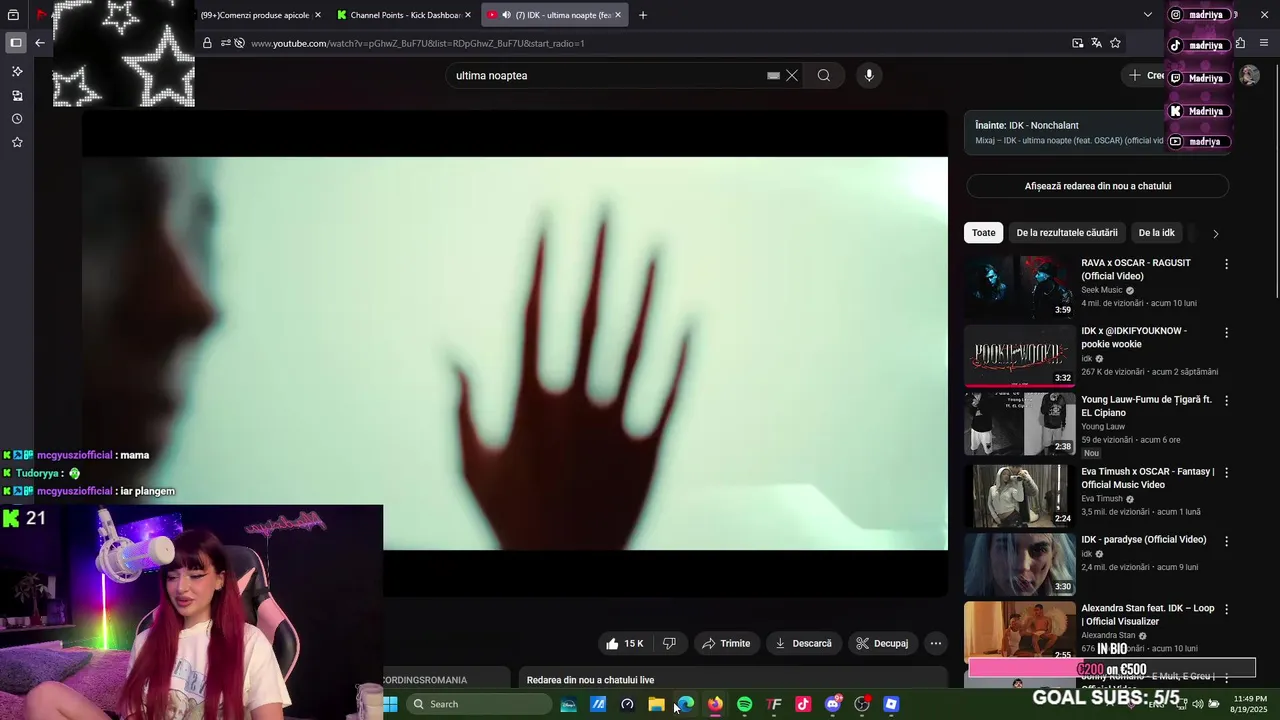
Task: Start voice search with microphone icon
Action: coord(869,75)
